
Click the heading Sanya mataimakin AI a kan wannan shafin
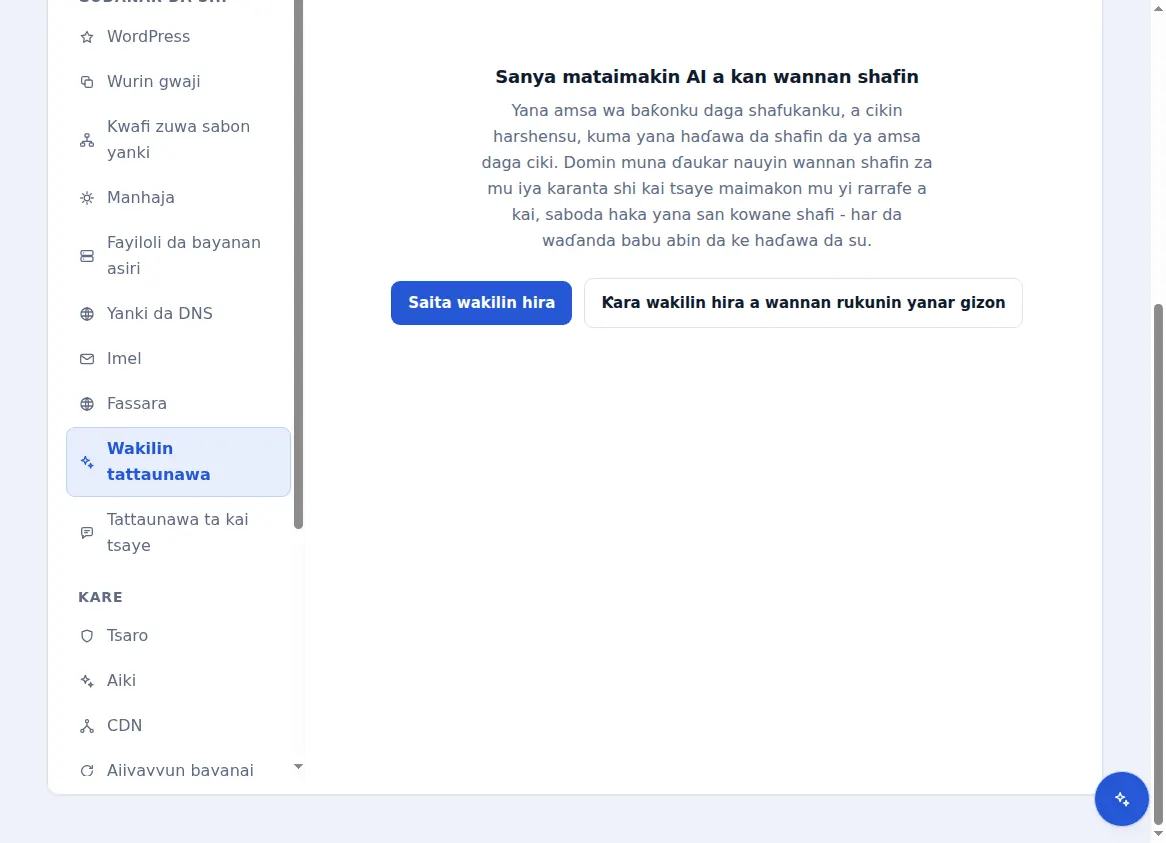[x=706, y=77]
